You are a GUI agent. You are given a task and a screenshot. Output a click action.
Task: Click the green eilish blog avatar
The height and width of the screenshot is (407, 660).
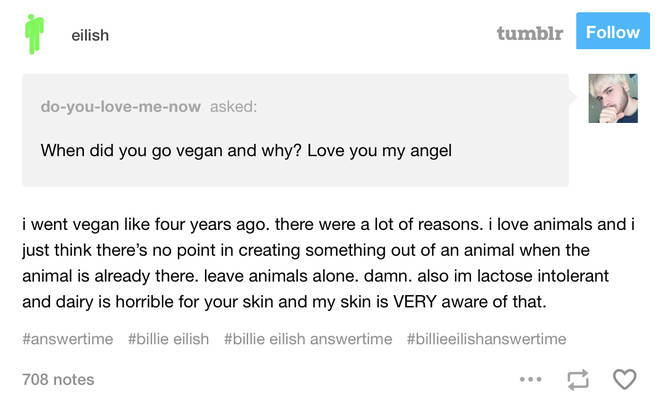click(36, 34)
